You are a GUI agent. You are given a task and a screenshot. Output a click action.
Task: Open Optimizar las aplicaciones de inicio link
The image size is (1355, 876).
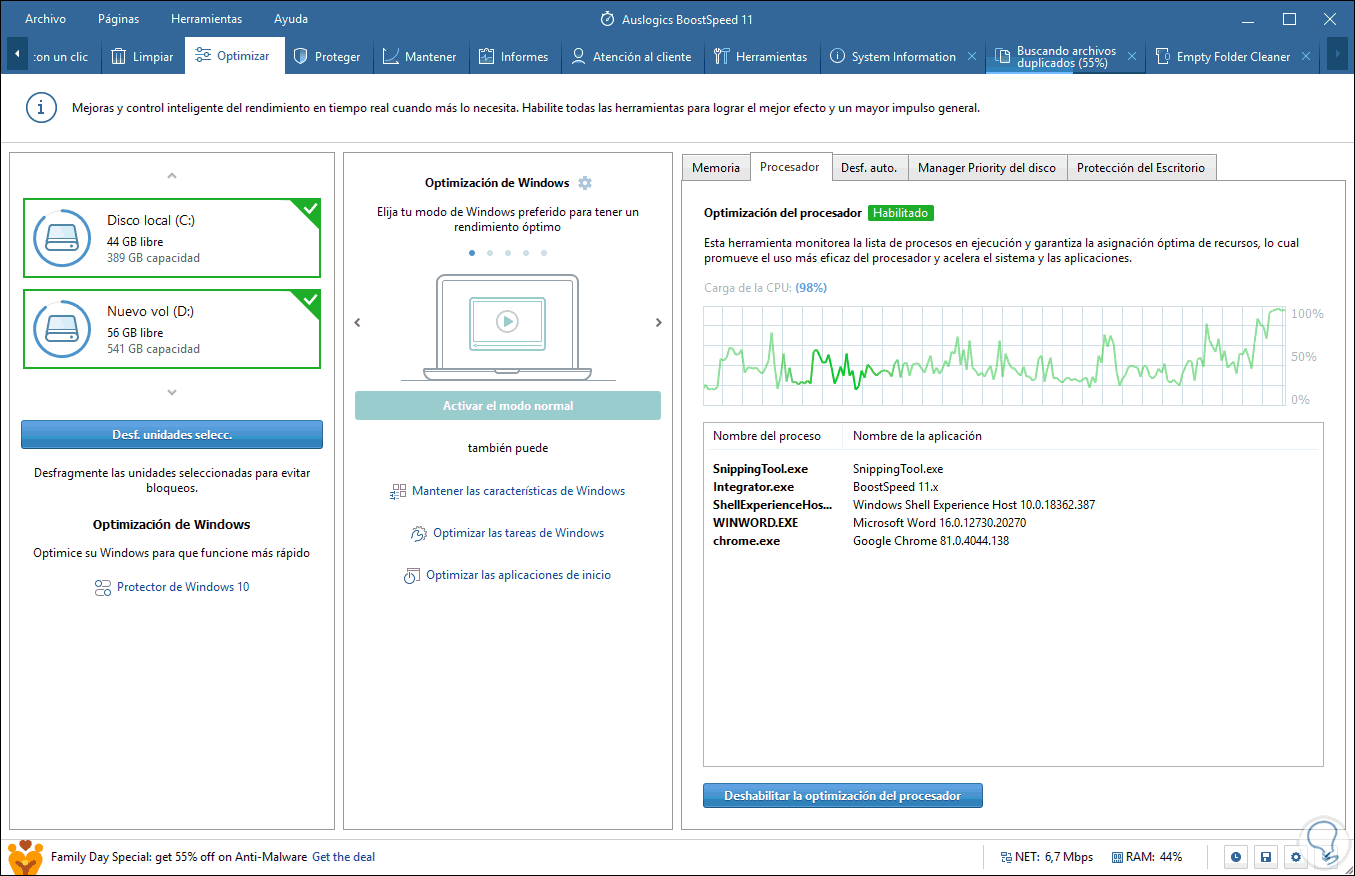[518, 575]
